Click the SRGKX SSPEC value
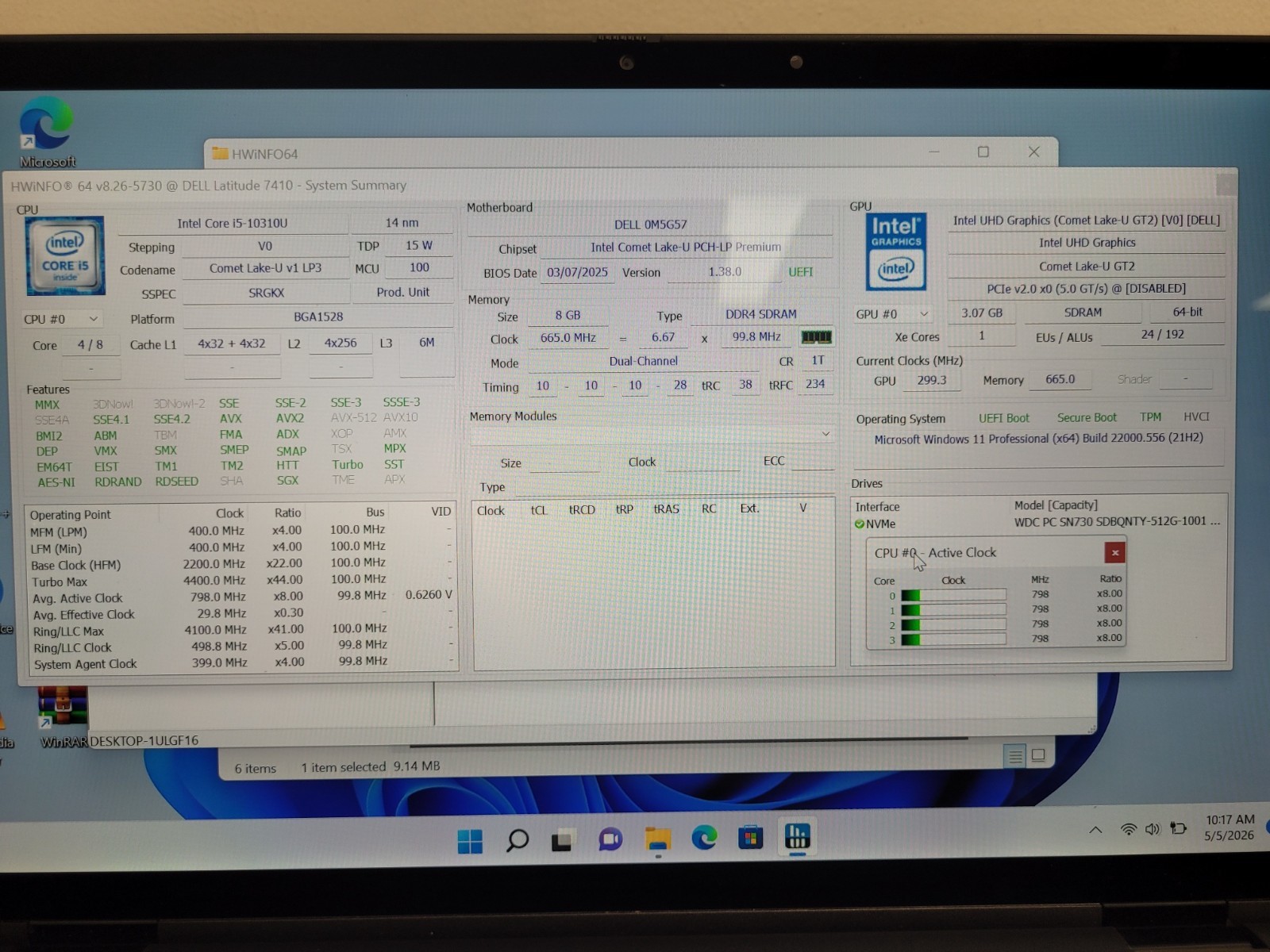1270x952 pixels. point(266,293)
